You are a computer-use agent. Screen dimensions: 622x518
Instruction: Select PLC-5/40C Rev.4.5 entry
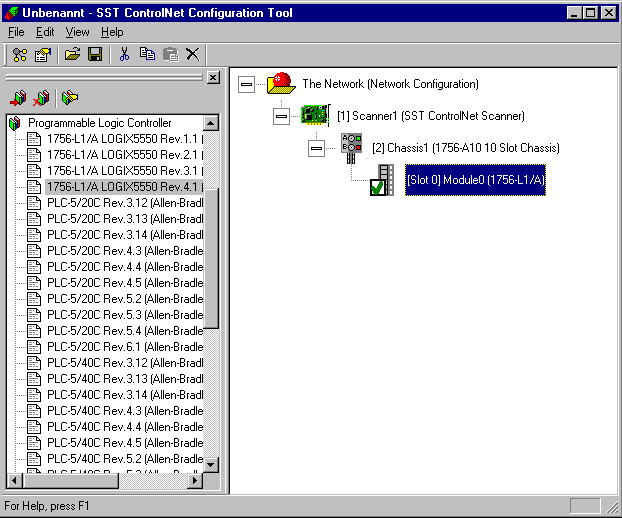(x=125, y=443)
